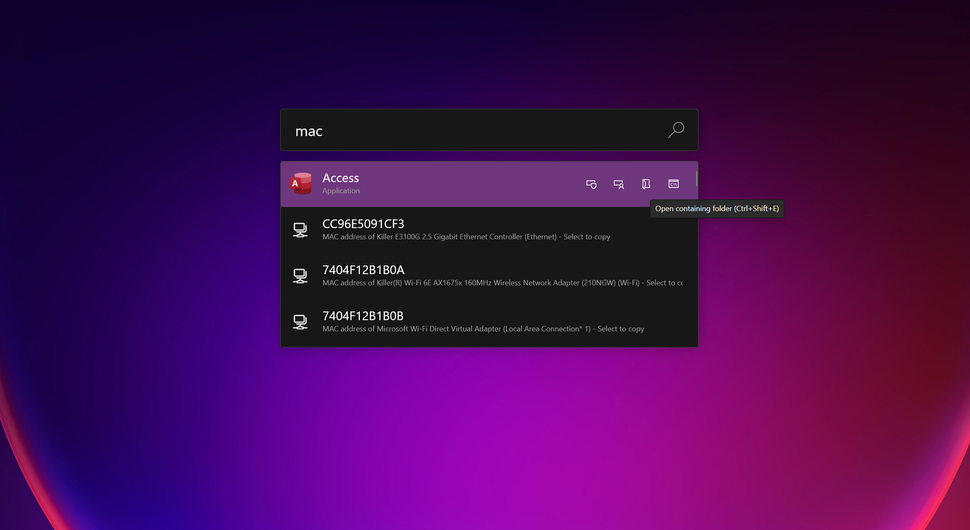This screenshot has width=970, height=530.
Task: Copy the MAC address CC96E5091CF3
Action: pos(363,224)
